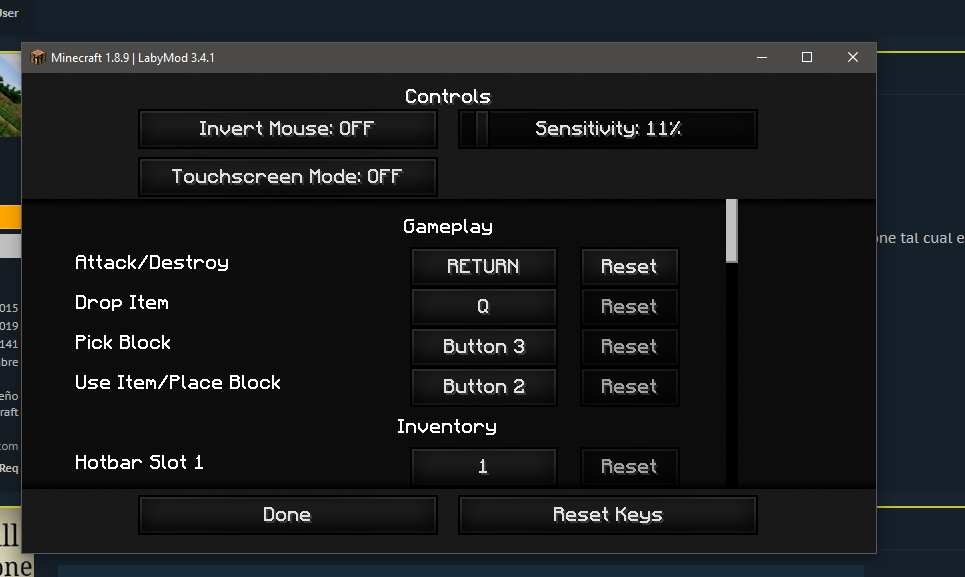Click the Hotbar Slot 1 label
The width and height of the screenshot is (965, 577).
point(139,463)
